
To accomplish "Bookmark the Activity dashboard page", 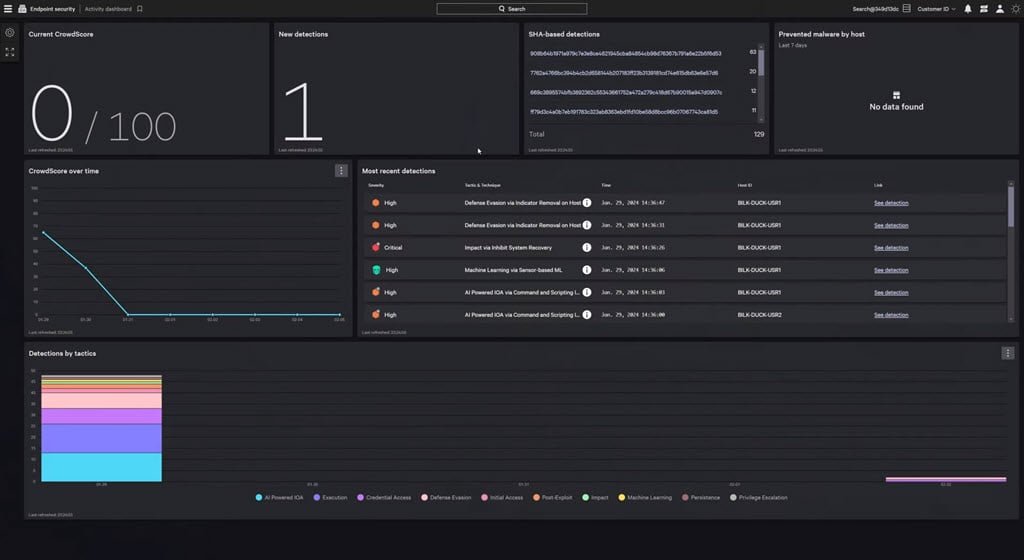I will click(140, 8).
